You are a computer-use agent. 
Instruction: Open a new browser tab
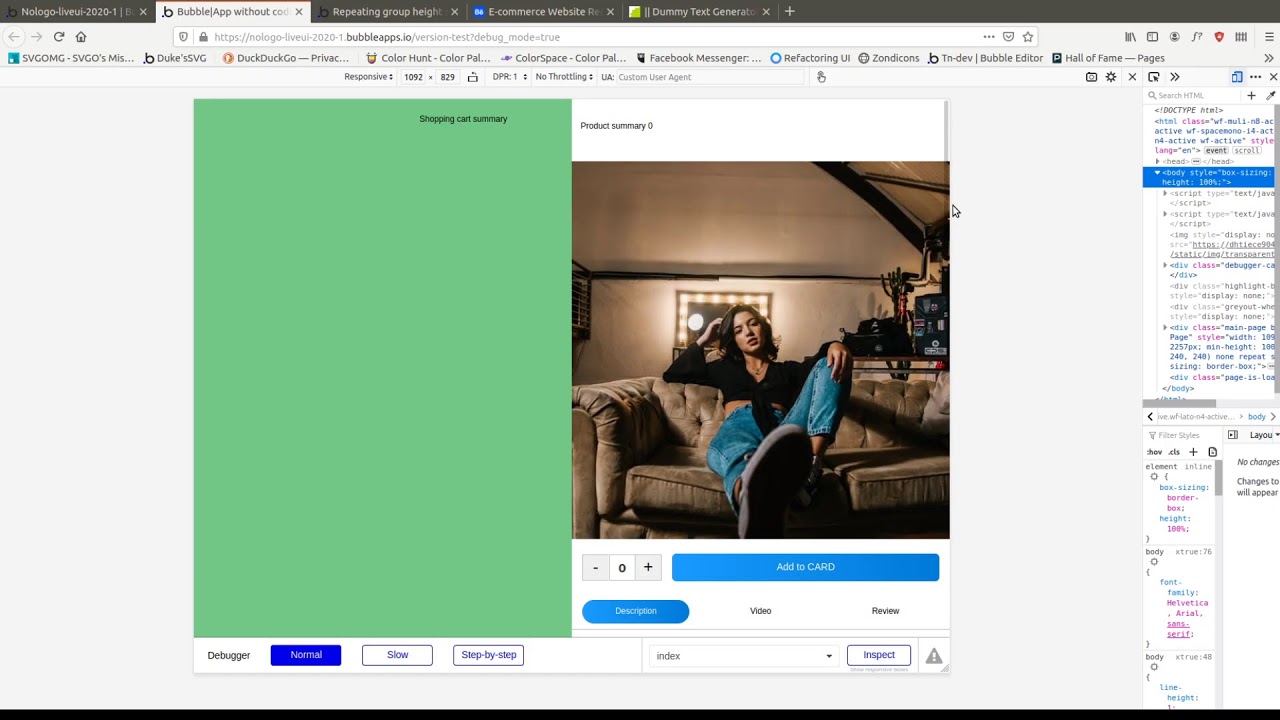coord(790,11)
